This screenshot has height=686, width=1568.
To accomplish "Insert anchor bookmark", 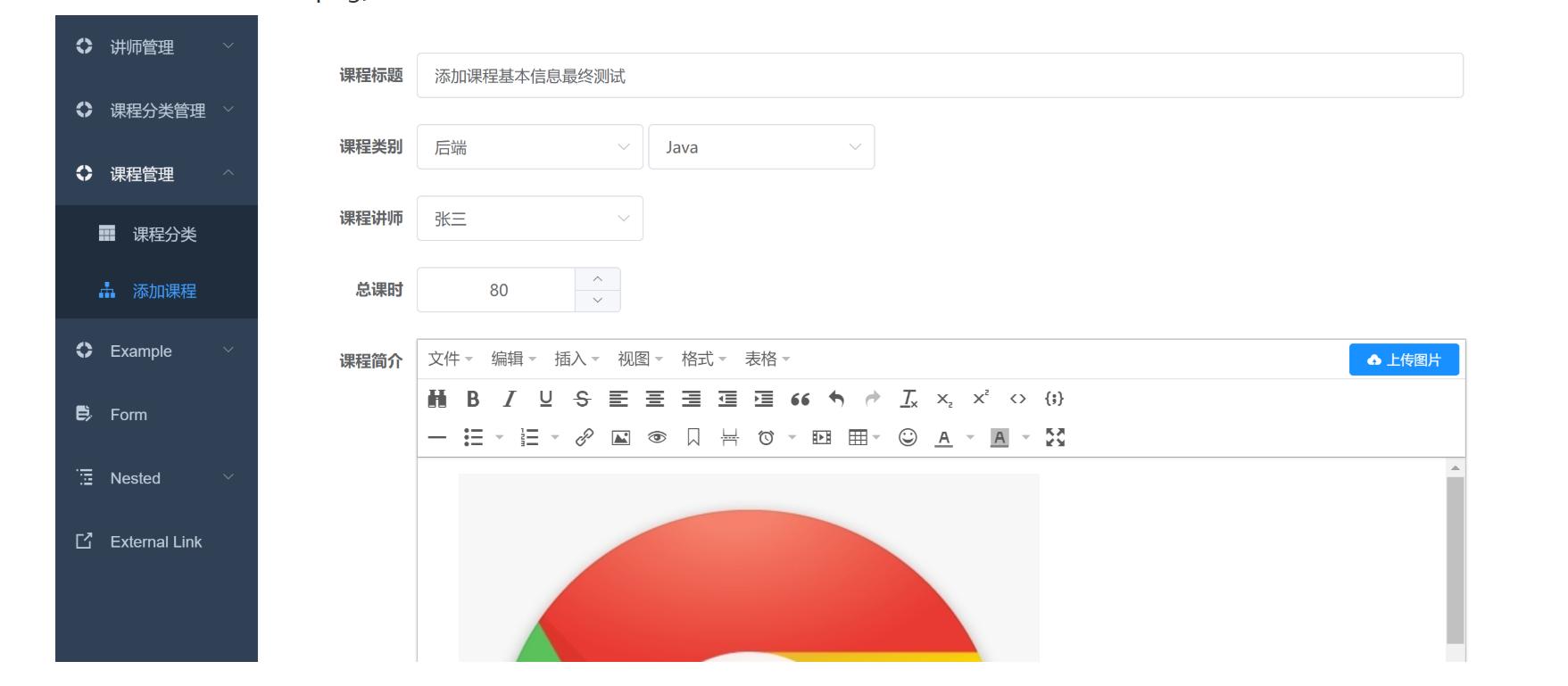I will tap(693, 437).
